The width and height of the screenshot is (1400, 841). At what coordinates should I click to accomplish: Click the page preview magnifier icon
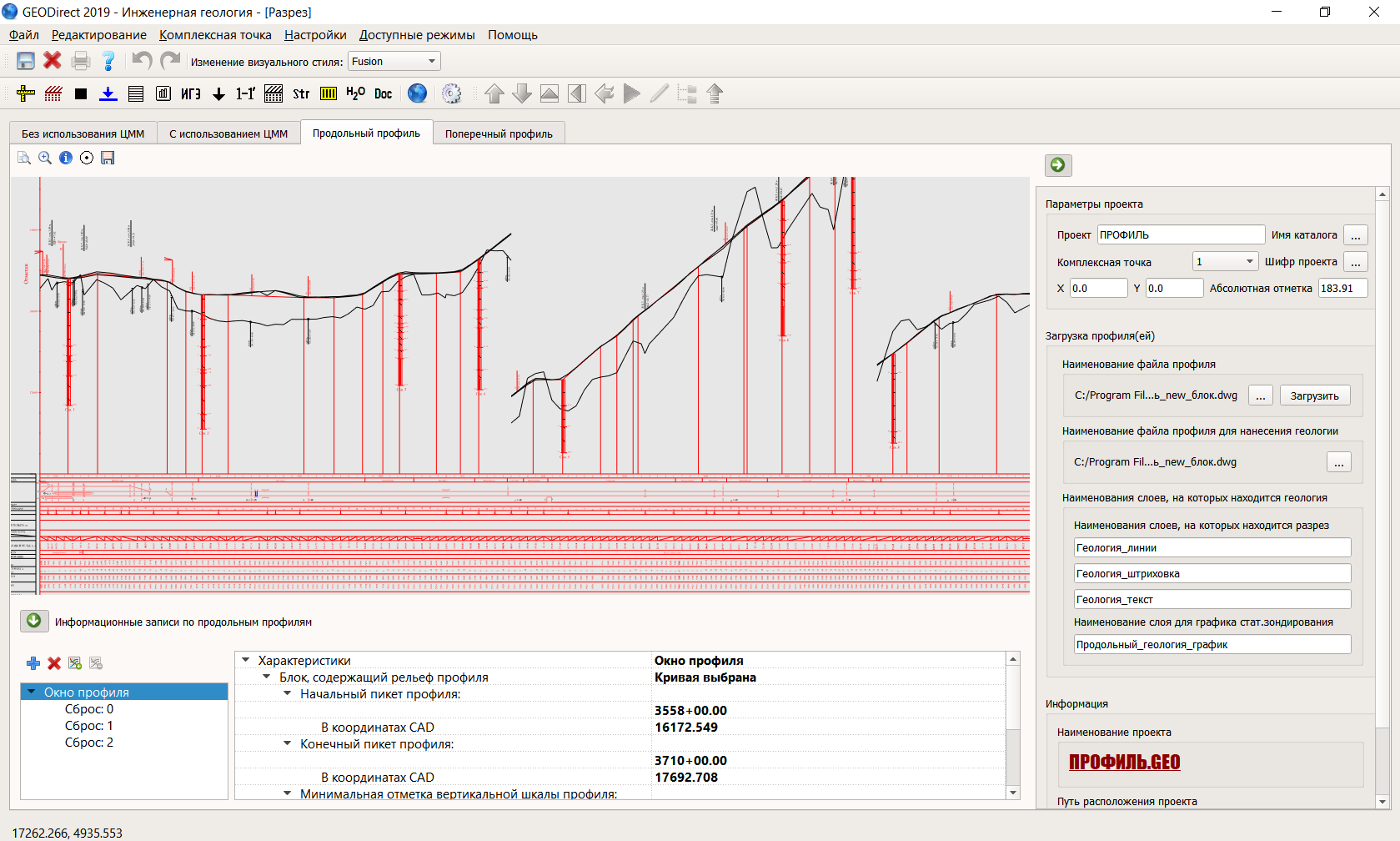click(x=24, y=158)
